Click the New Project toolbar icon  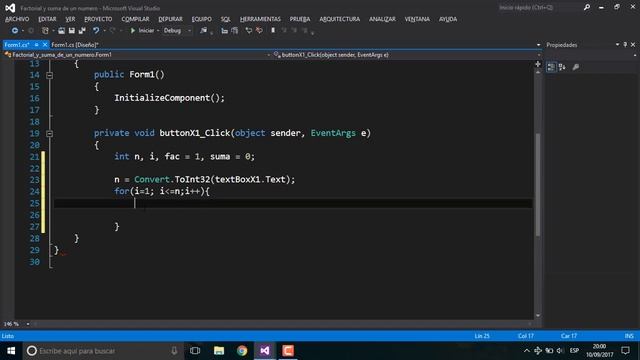pos(45,31)
